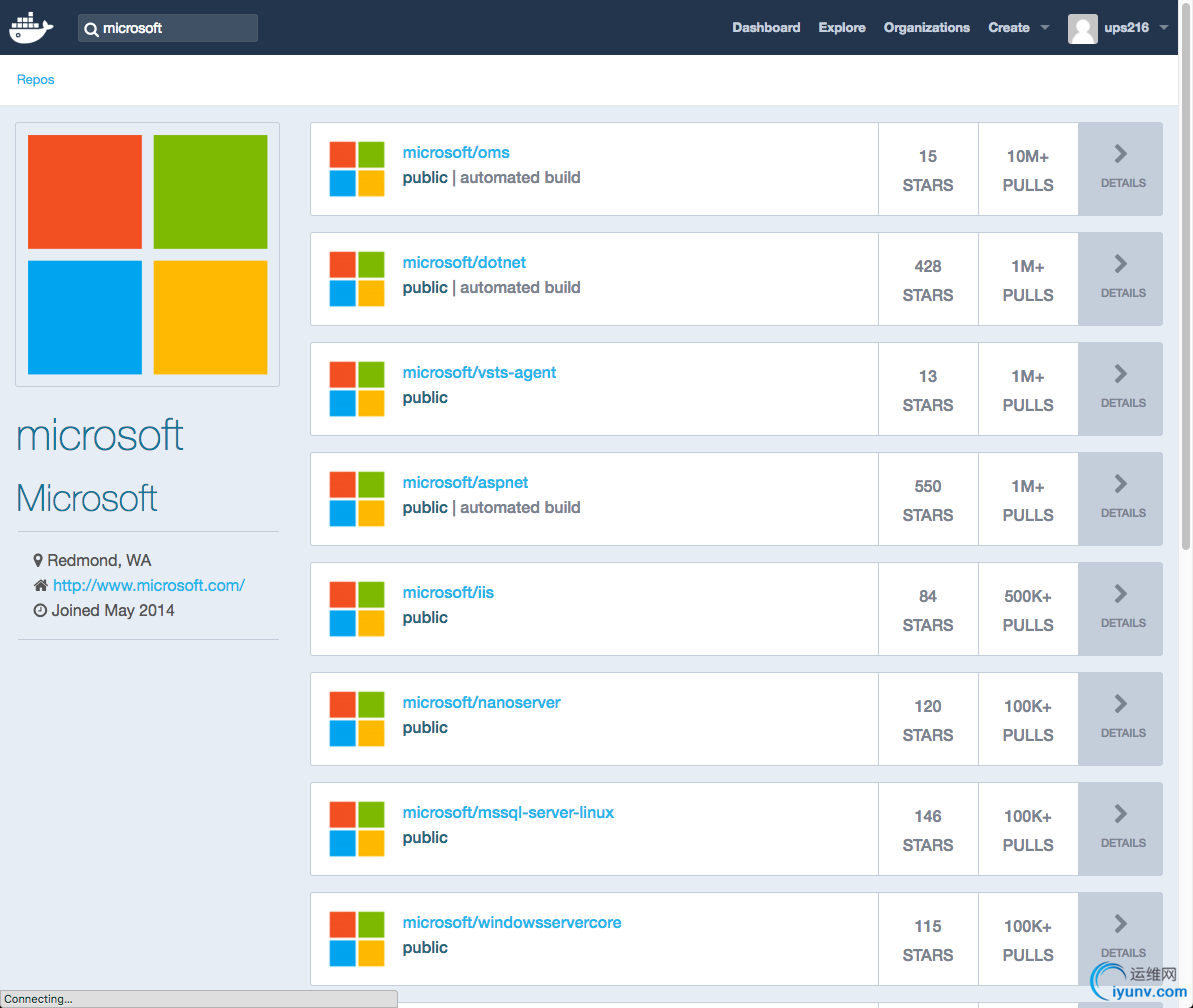Click the 84 STARS count for microsoft/iis
This screenshot has width=1193, height=1008.
point(927,609)
